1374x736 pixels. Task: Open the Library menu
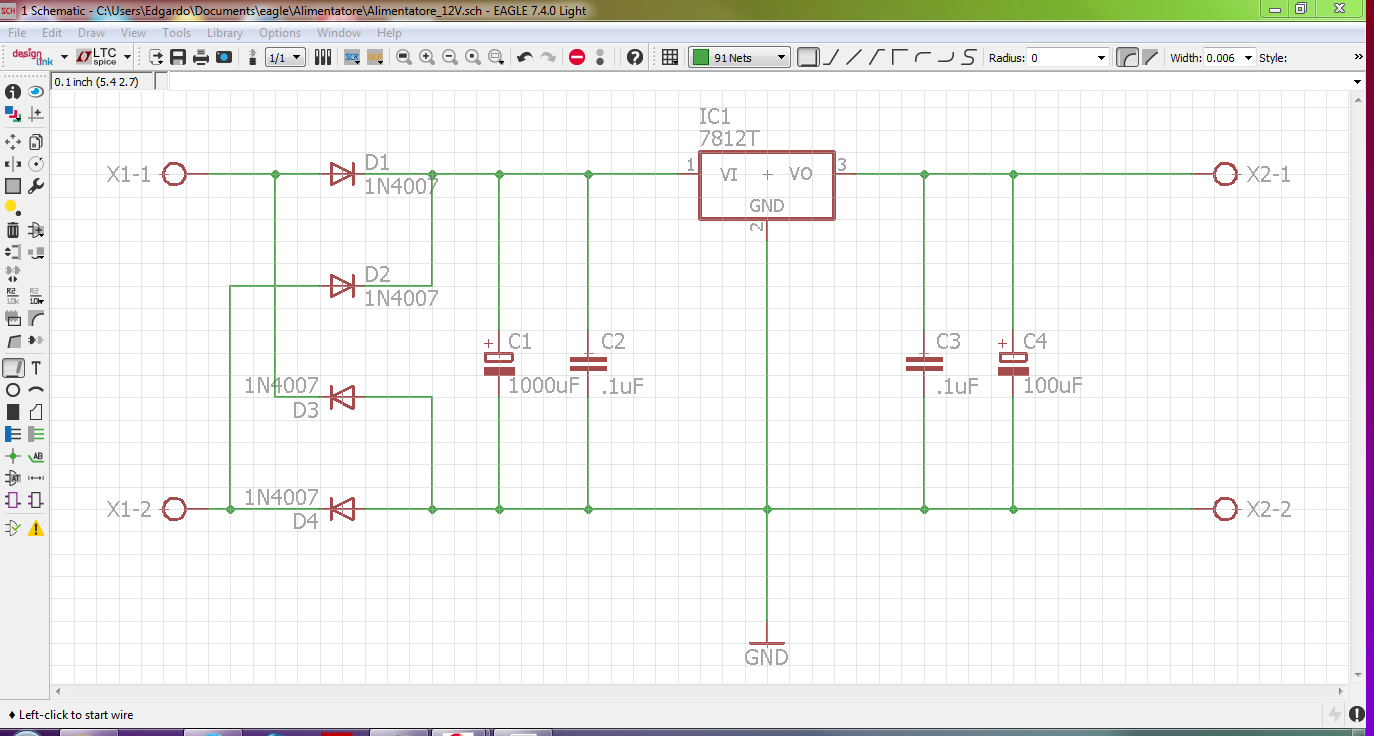pyautogui.click(x=224, y=33)
